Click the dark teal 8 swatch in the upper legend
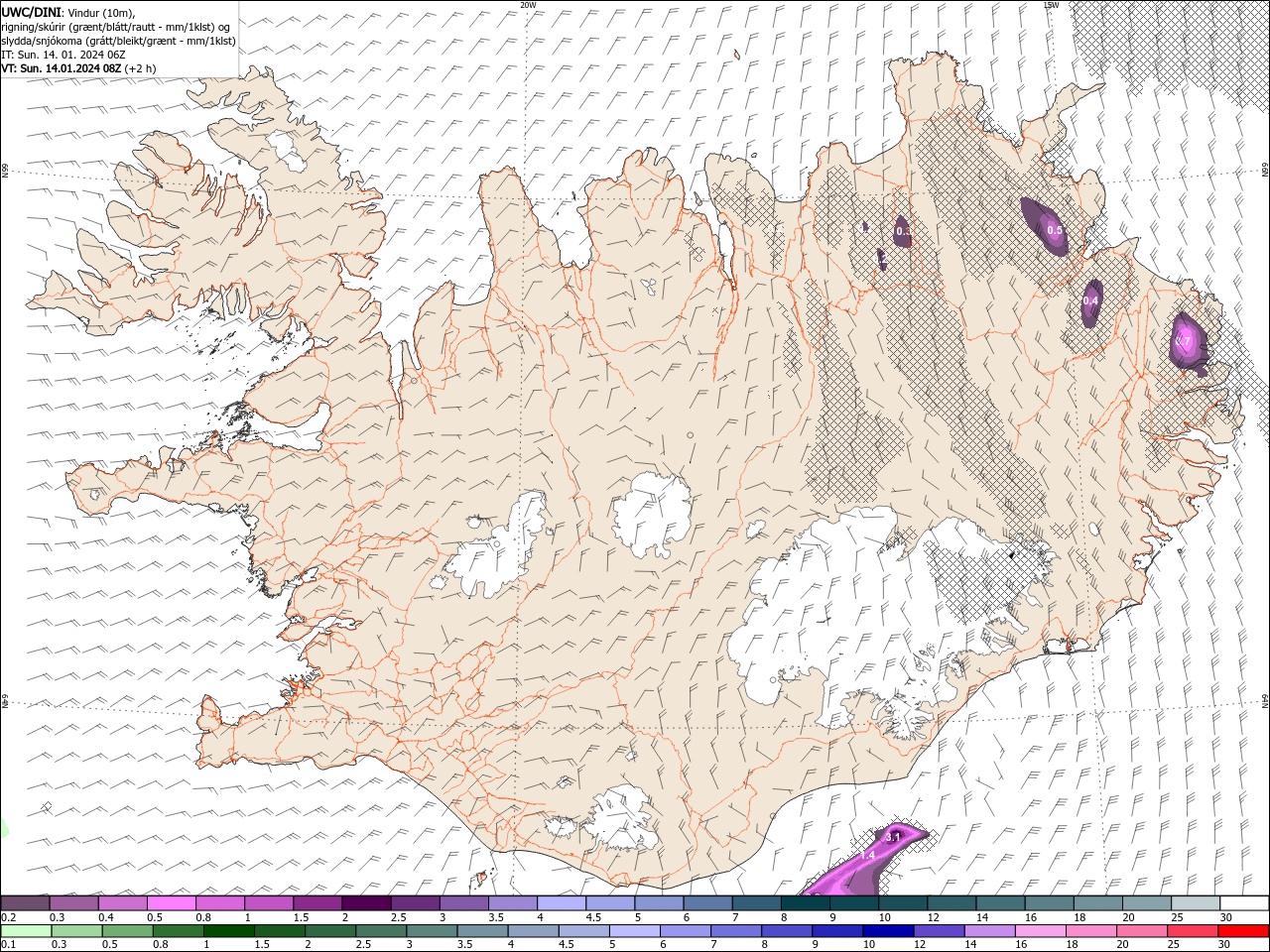Screen dimensions: 1270x952 click(806, 903)
